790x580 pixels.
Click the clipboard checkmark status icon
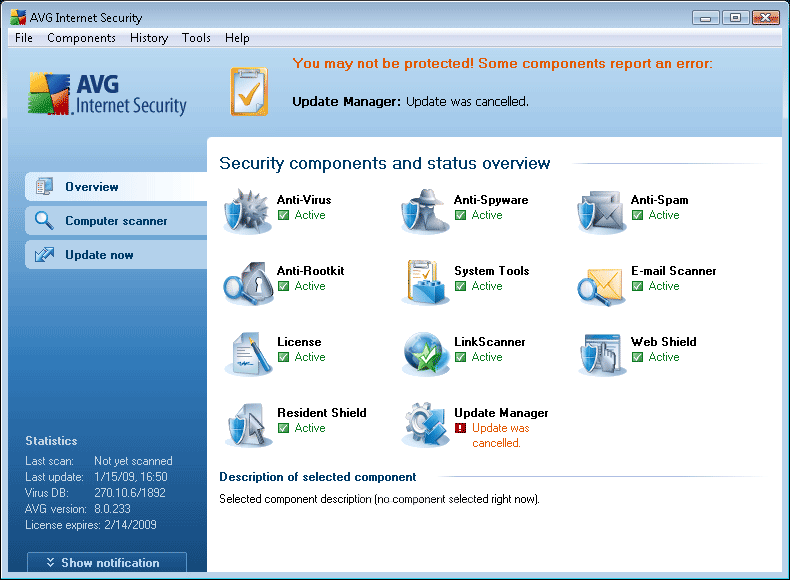pyautogui.click(x=249, y=92)
